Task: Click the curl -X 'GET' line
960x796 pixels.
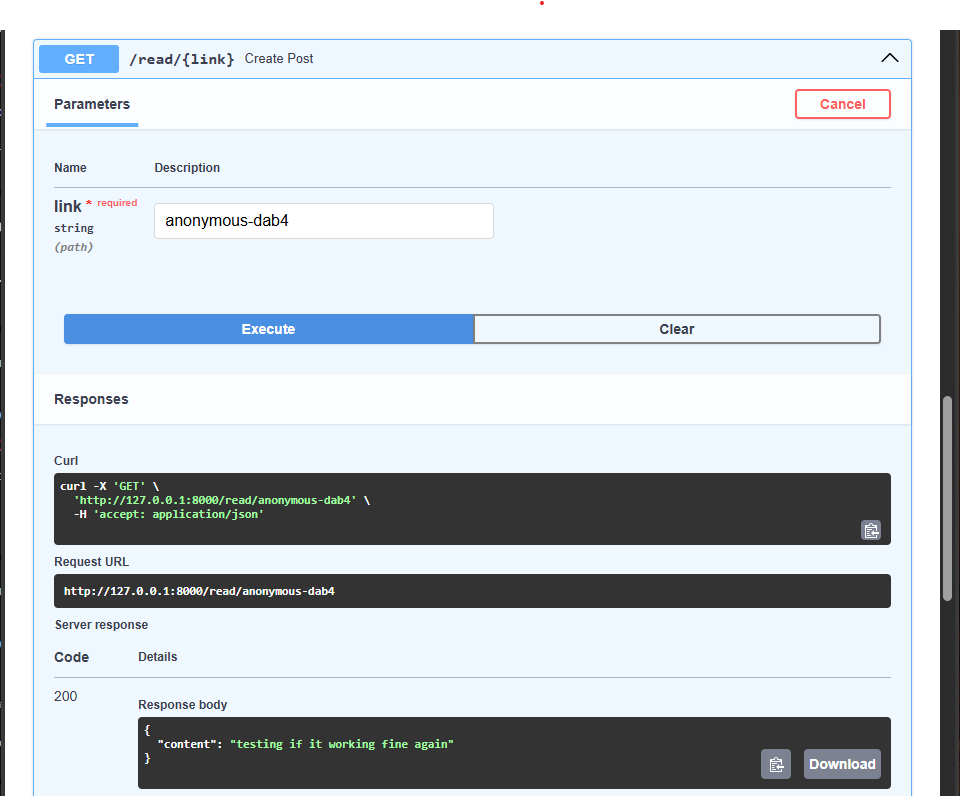Action: (x=110, y=486)
